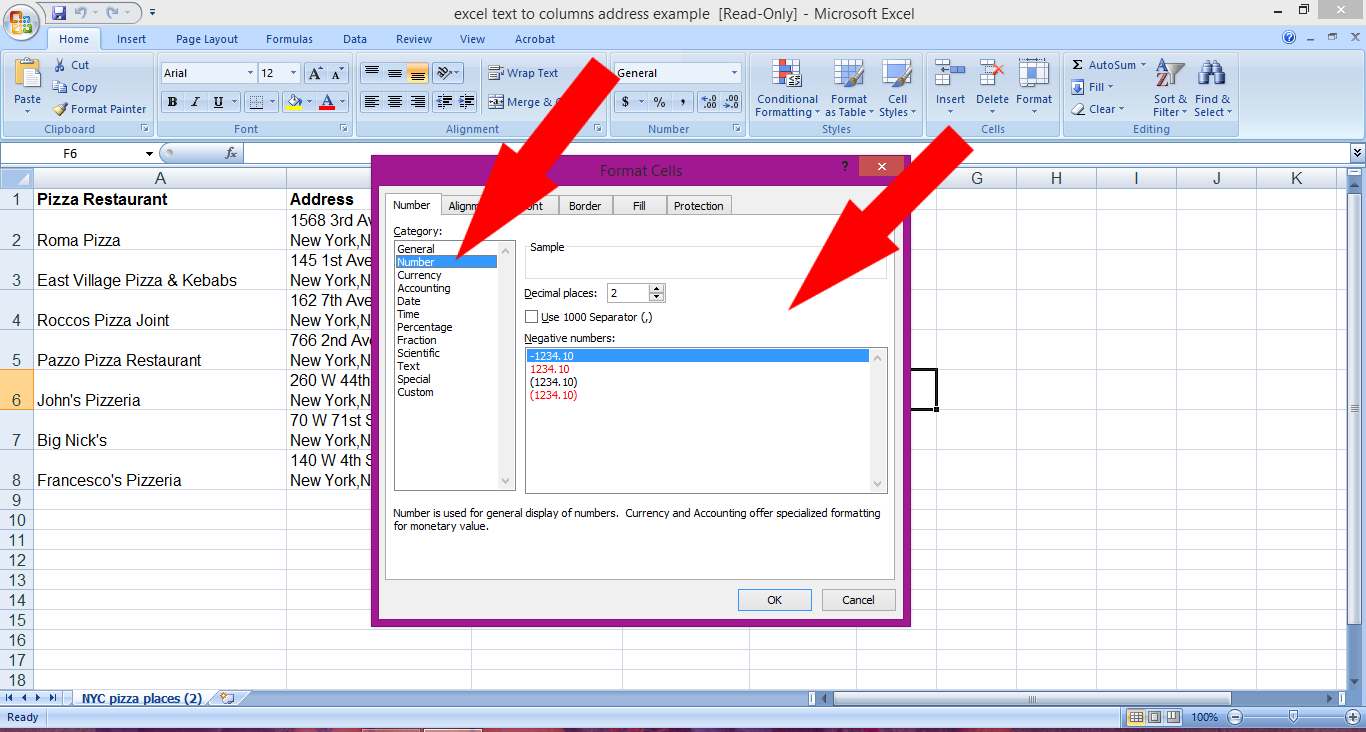The height and width of the screenshot is (732, 1366).
Task: Click the Decimal places up arrow
Action: point(657,288)
